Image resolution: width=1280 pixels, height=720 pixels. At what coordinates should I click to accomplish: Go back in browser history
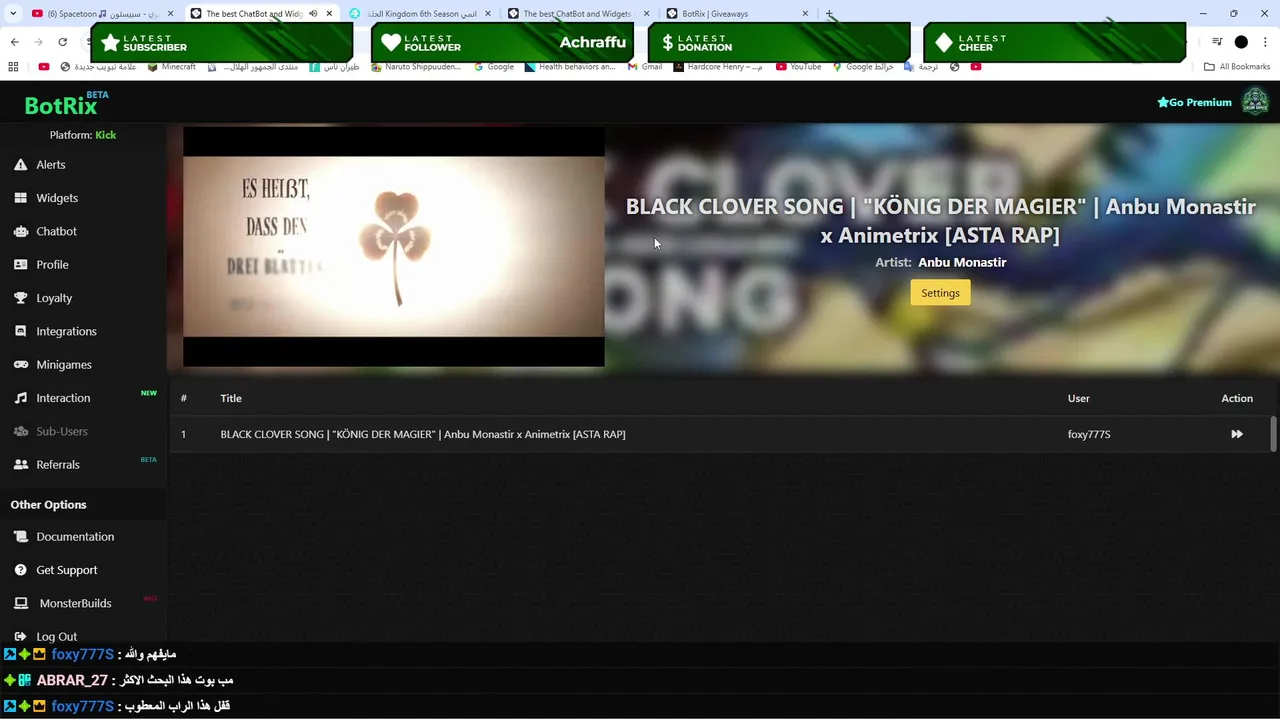(14, 42)
